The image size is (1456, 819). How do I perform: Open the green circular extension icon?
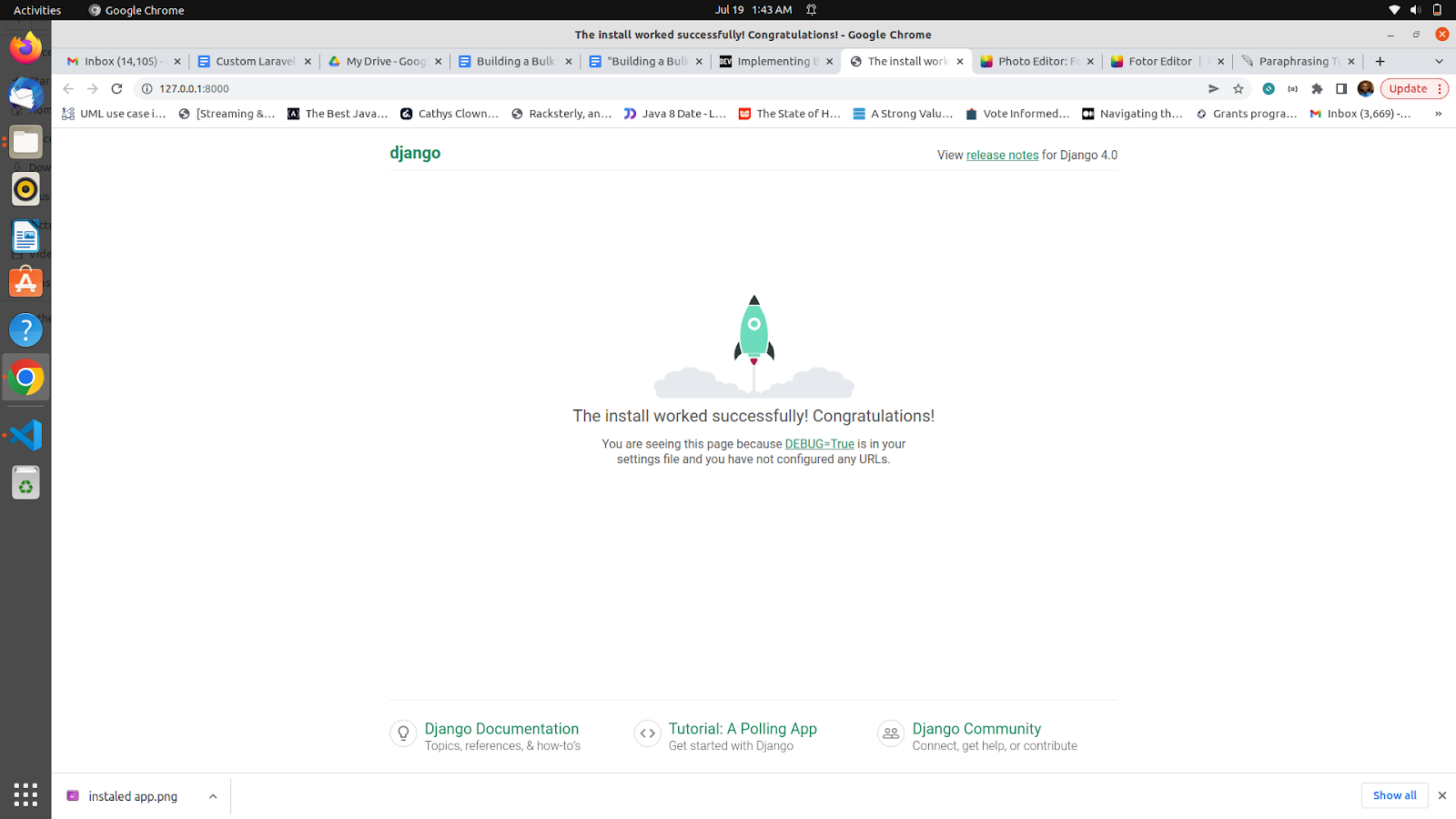[1269, 88]
